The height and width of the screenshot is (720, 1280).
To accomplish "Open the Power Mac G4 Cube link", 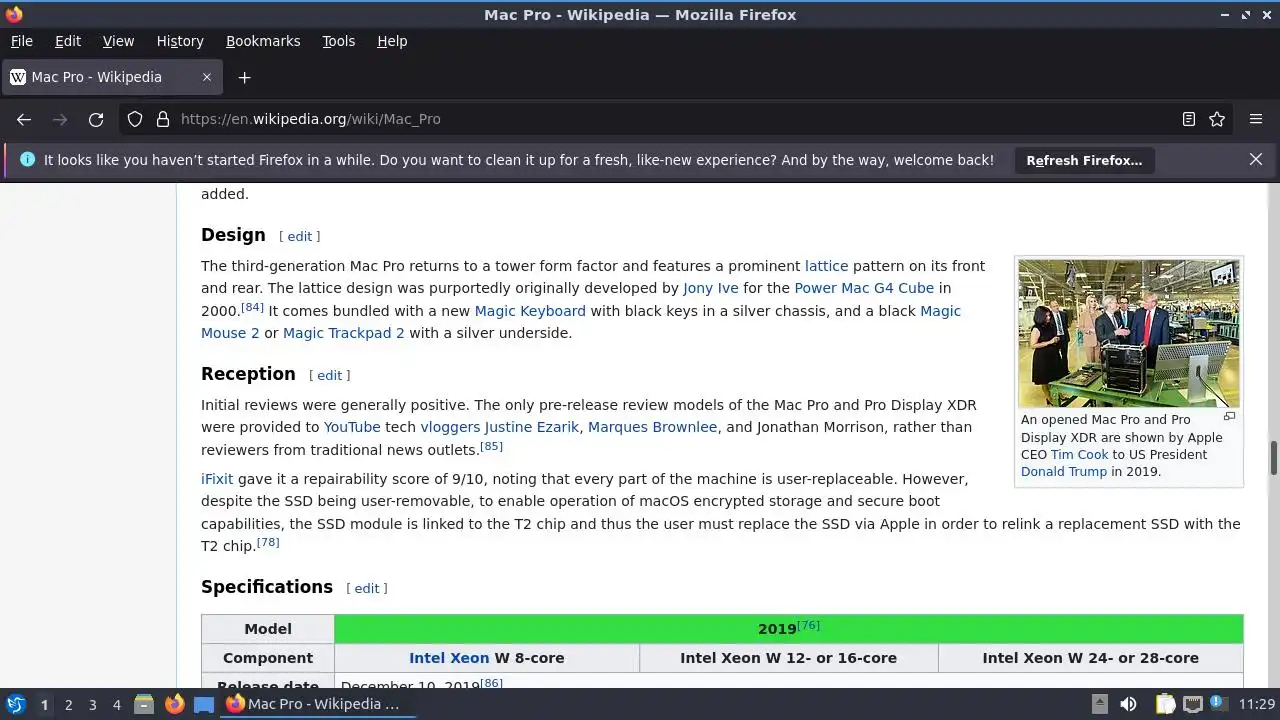I will click(x=864, y=288).
